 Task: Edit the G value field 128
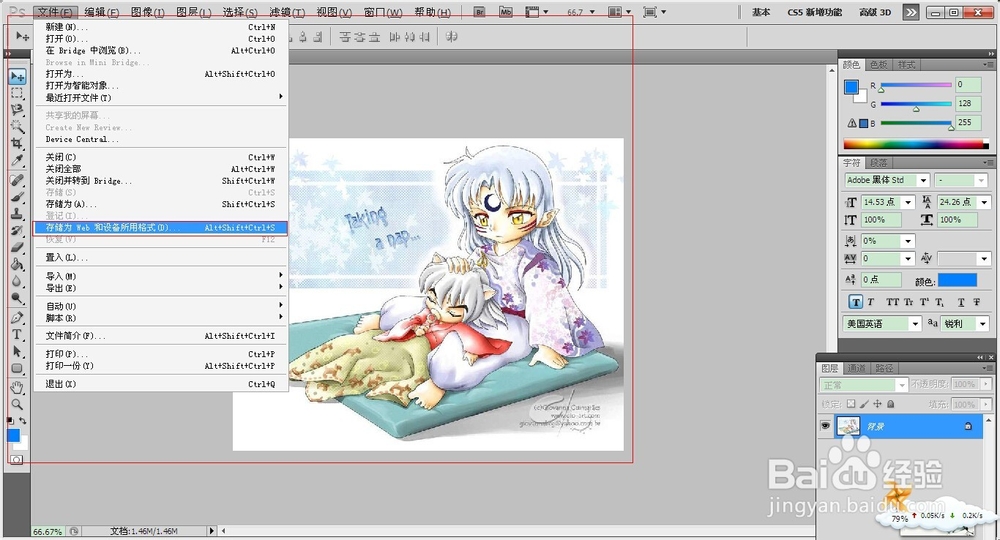[967, 103]
